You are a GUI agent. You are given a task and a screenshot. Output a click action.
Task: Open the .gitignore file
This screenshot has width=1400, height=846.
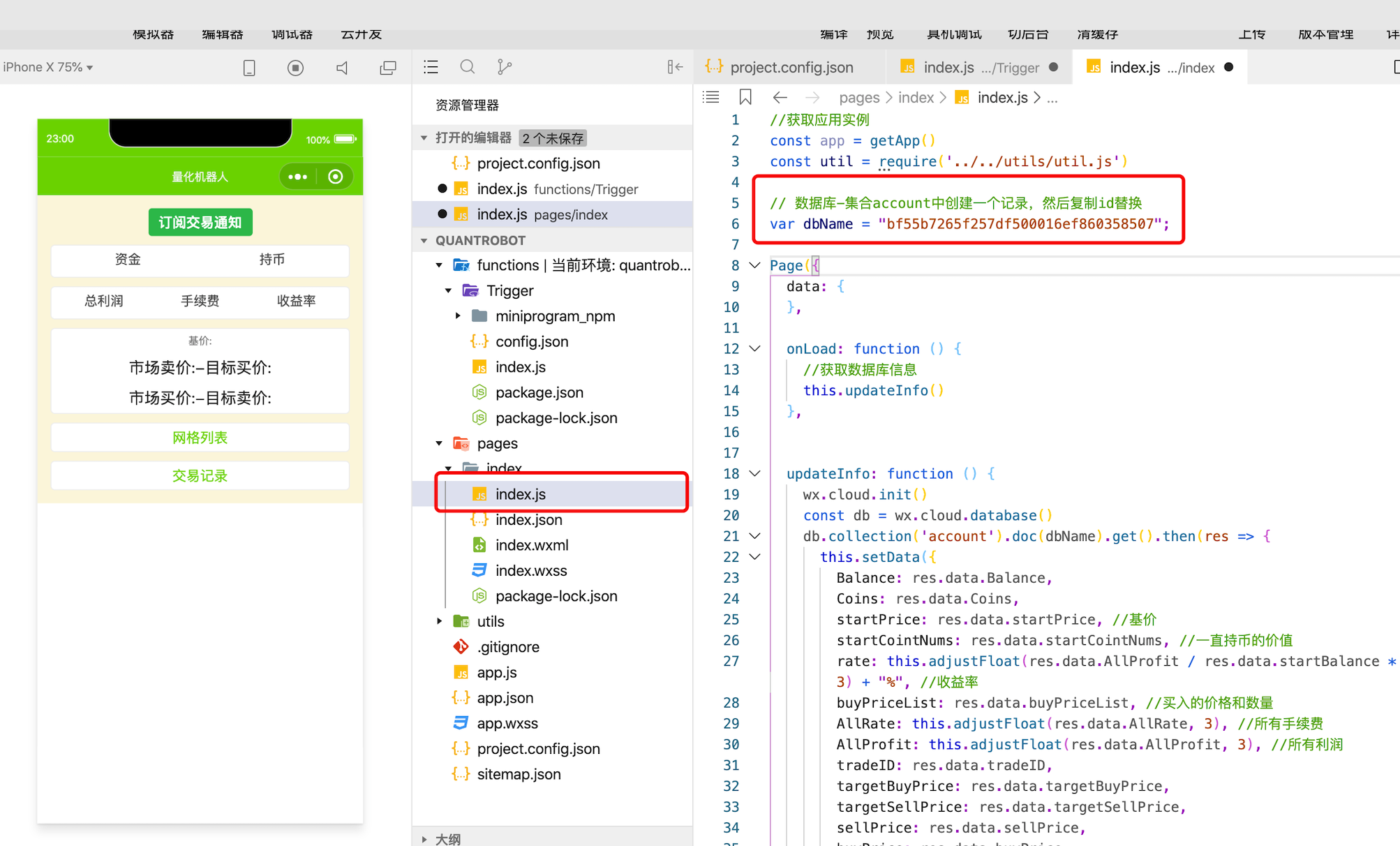coord(553,647)
